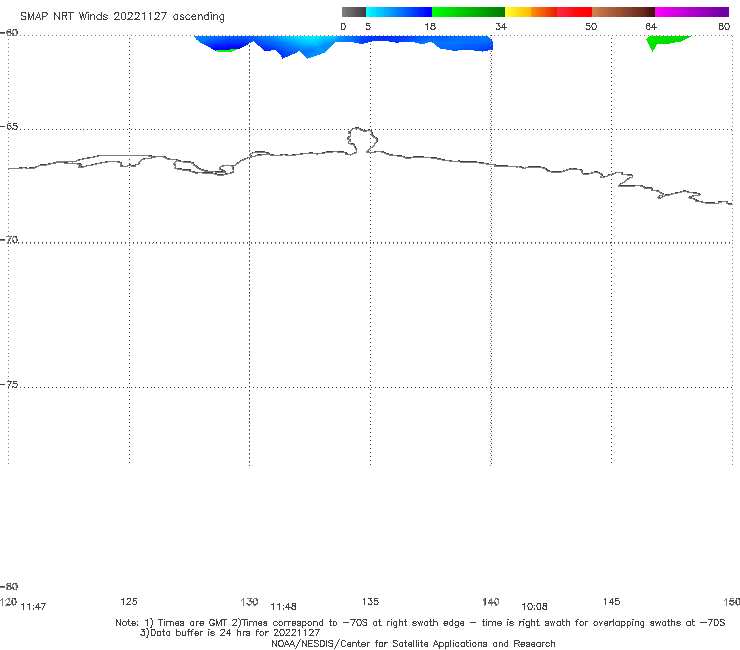
Task: Click the peninsula bump on the coastline near 135
Action: point(362,140)
